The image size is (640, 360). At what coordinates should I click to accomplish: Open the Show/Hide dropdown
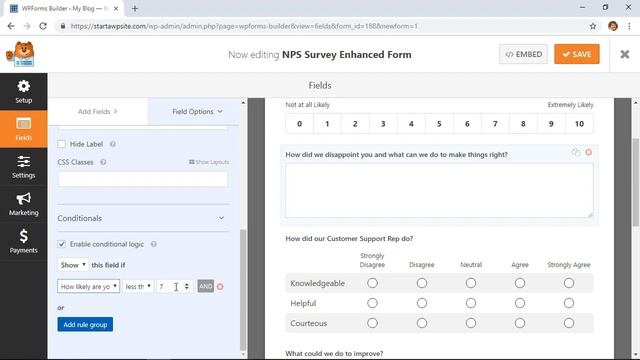[73, 265]
